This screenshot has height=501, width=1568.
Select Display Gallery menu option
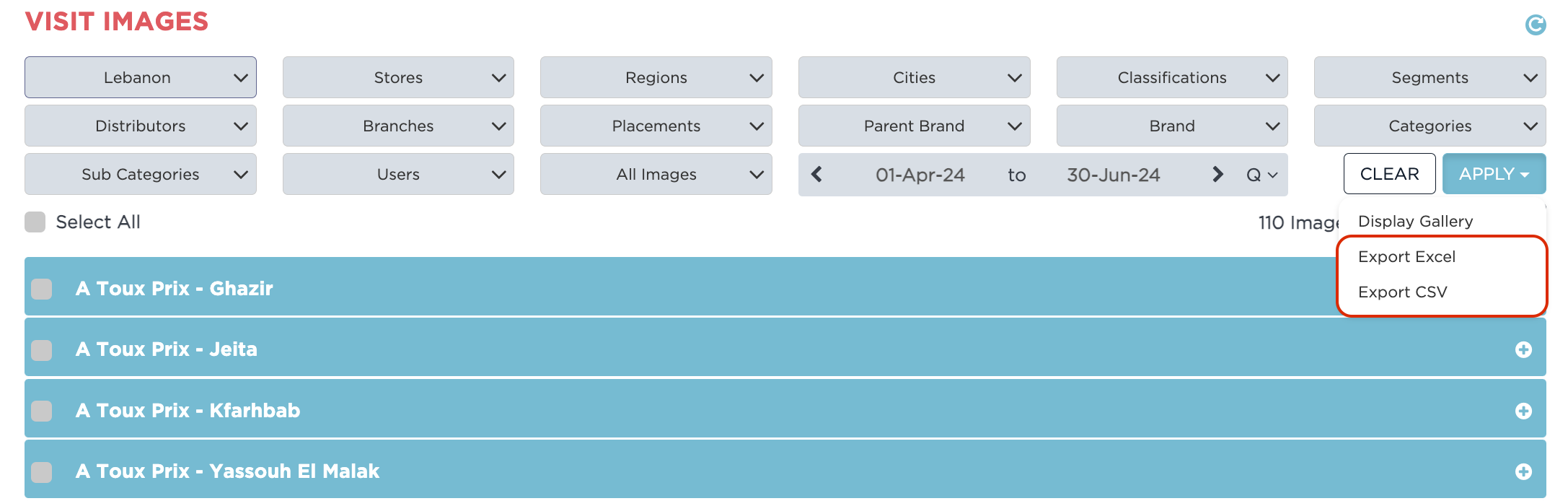pos(1415,222)
